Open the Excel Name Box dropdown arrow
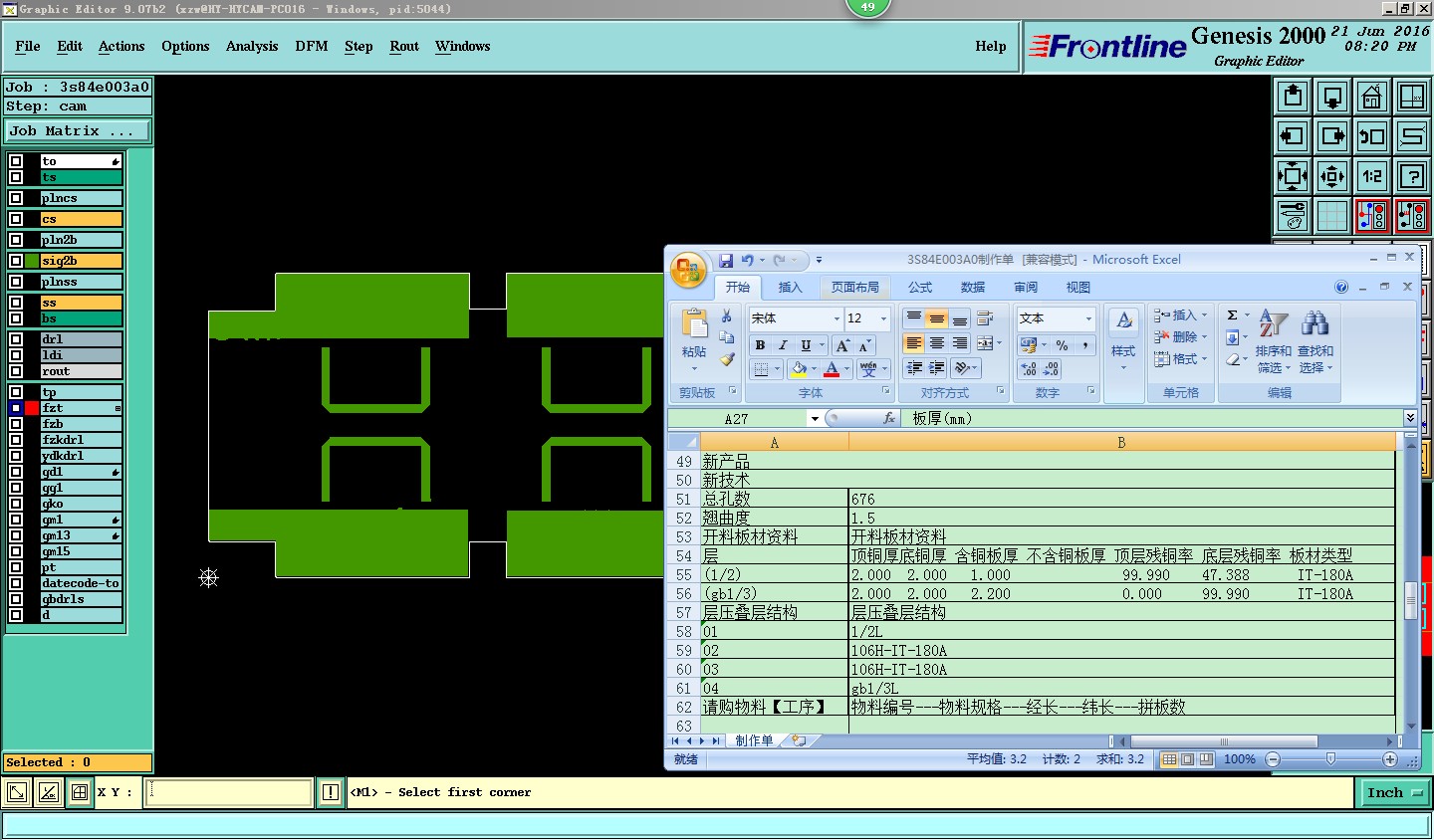The height and width of the screenshot is (840, 1434). (x=815, y=419)
